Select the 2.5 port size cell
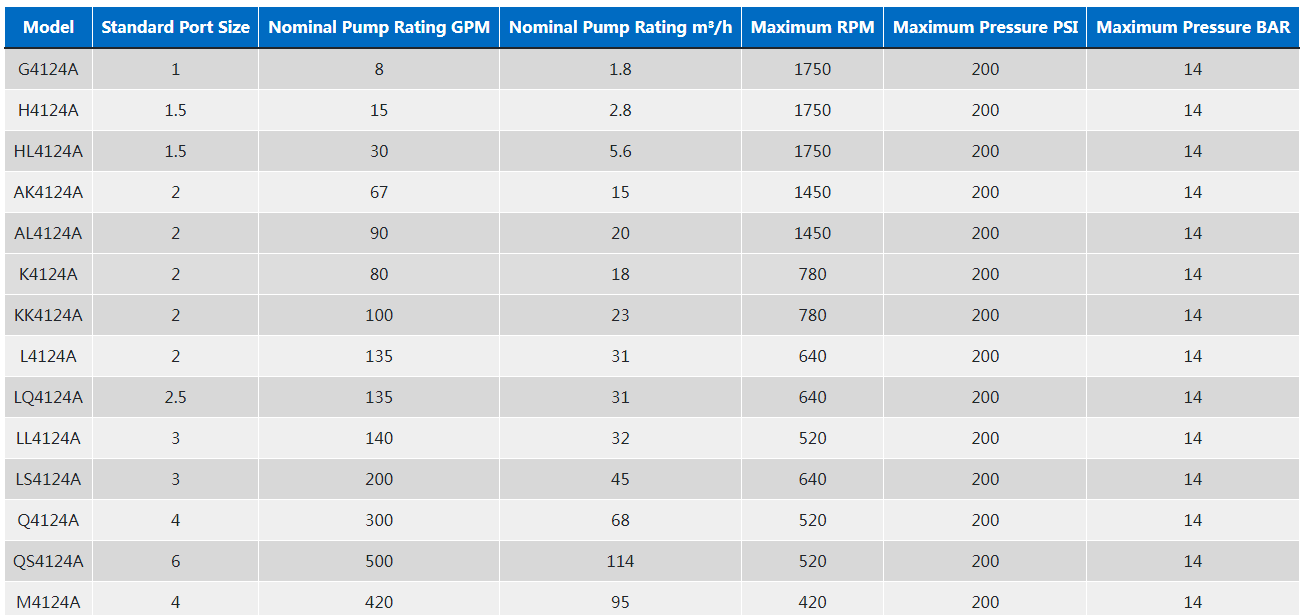The width and height of the screenshot is (1309, 615). point(175,397)
